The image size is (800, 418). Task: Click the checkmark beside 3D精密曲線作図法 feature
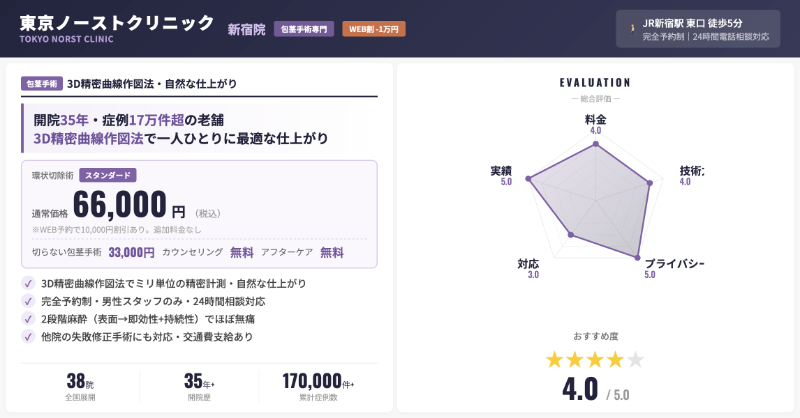28,284
